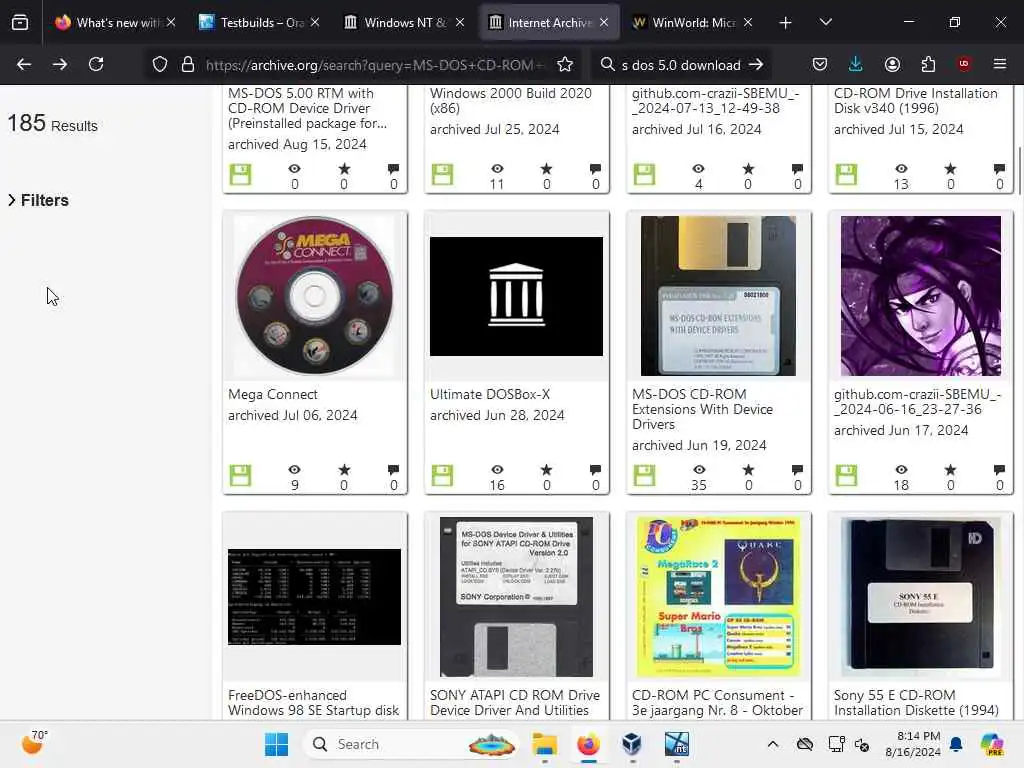Reload the current archive.org page

click(x=96, y=64)
